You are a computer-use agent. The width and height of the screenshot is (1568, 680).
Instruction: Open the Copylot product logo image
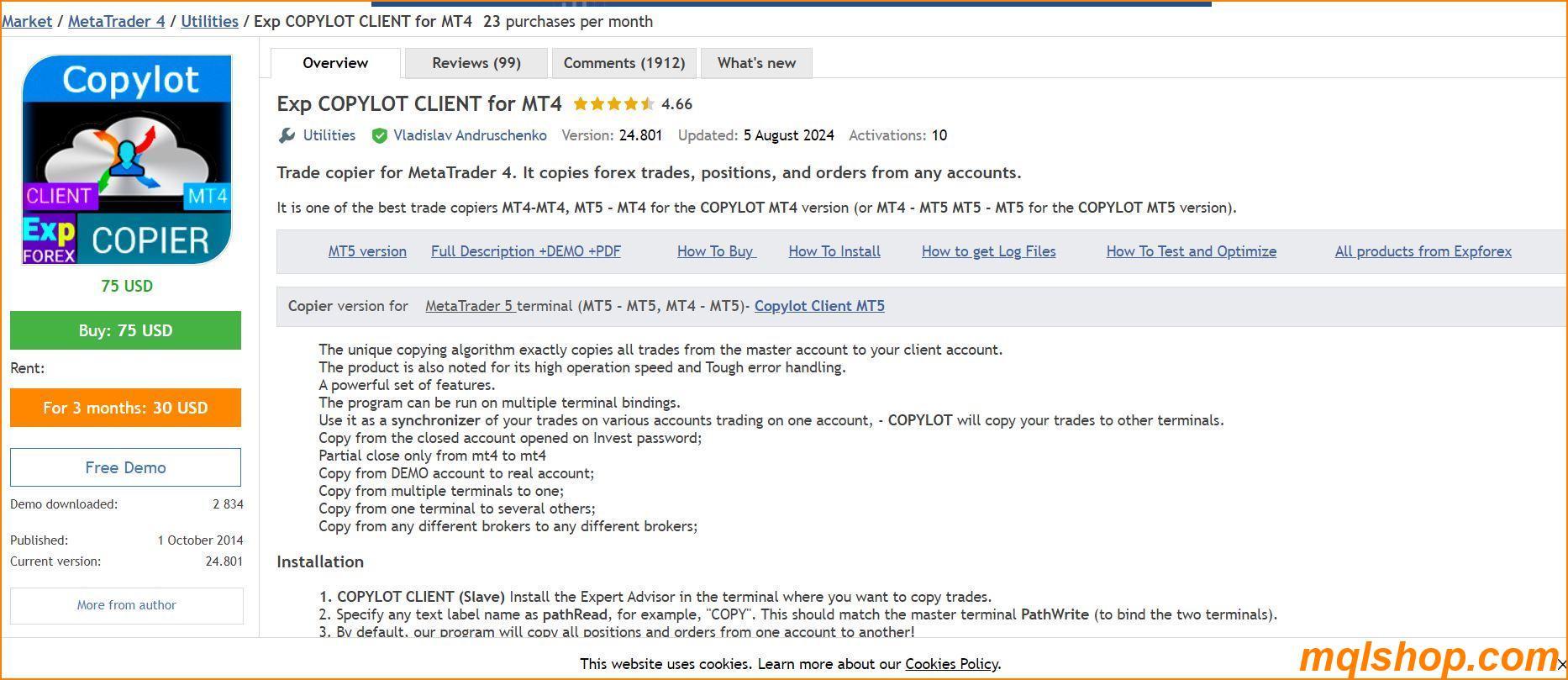[126, 160]
